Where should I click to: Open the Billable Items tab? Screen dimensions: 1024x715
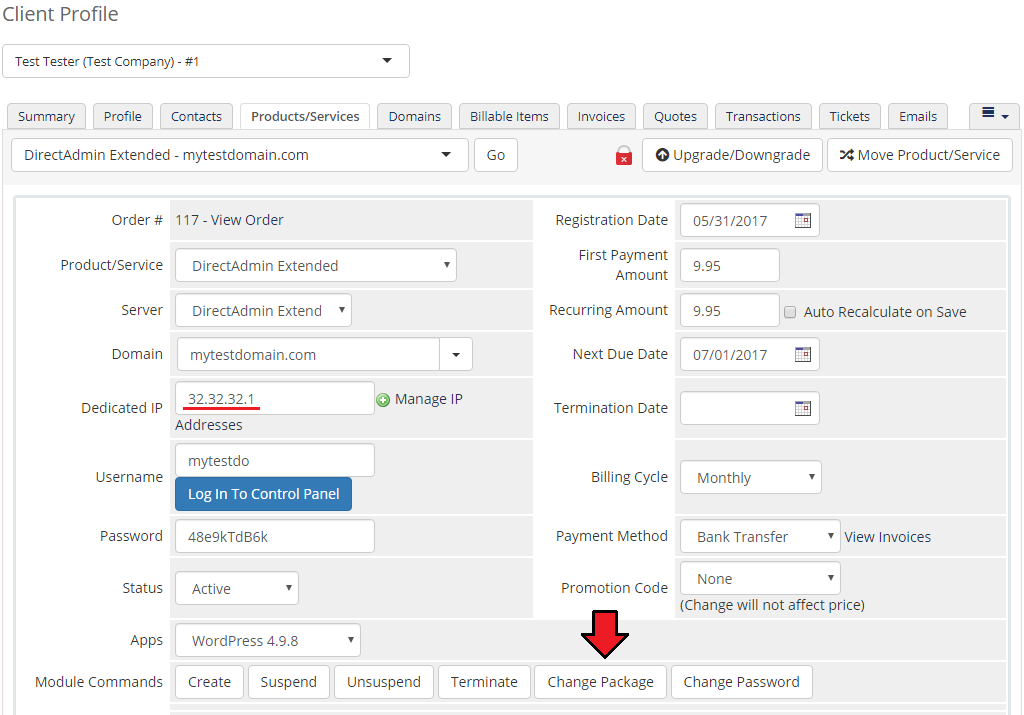click(509, 116)
